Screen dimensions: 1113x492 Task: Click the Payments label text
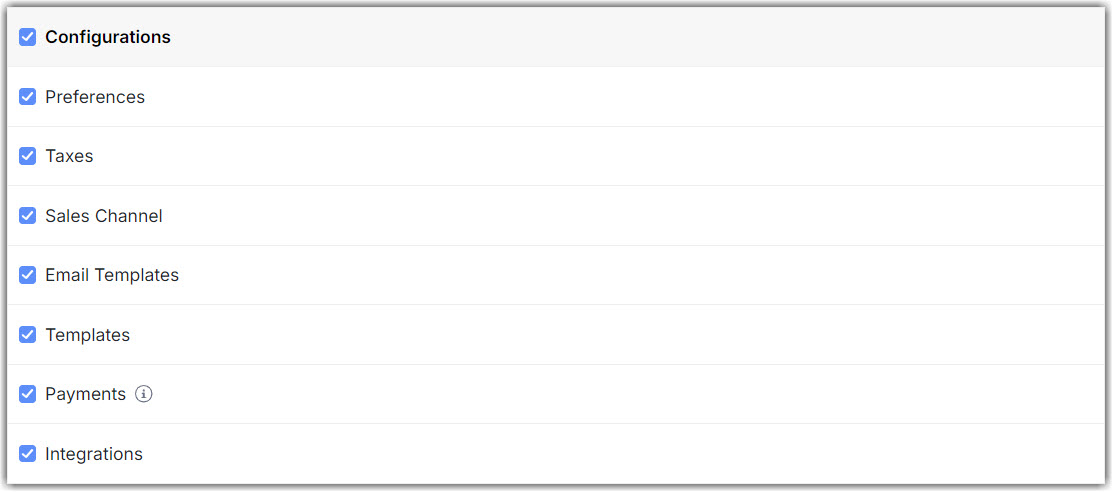[85, 394]
